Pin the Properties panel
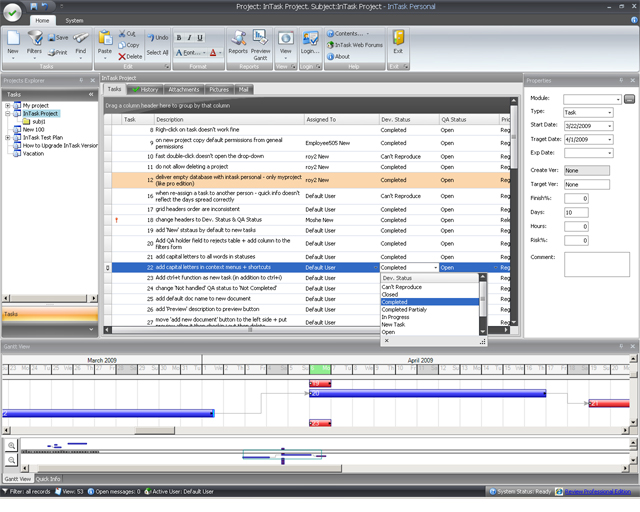 click(x=621, y=80)
